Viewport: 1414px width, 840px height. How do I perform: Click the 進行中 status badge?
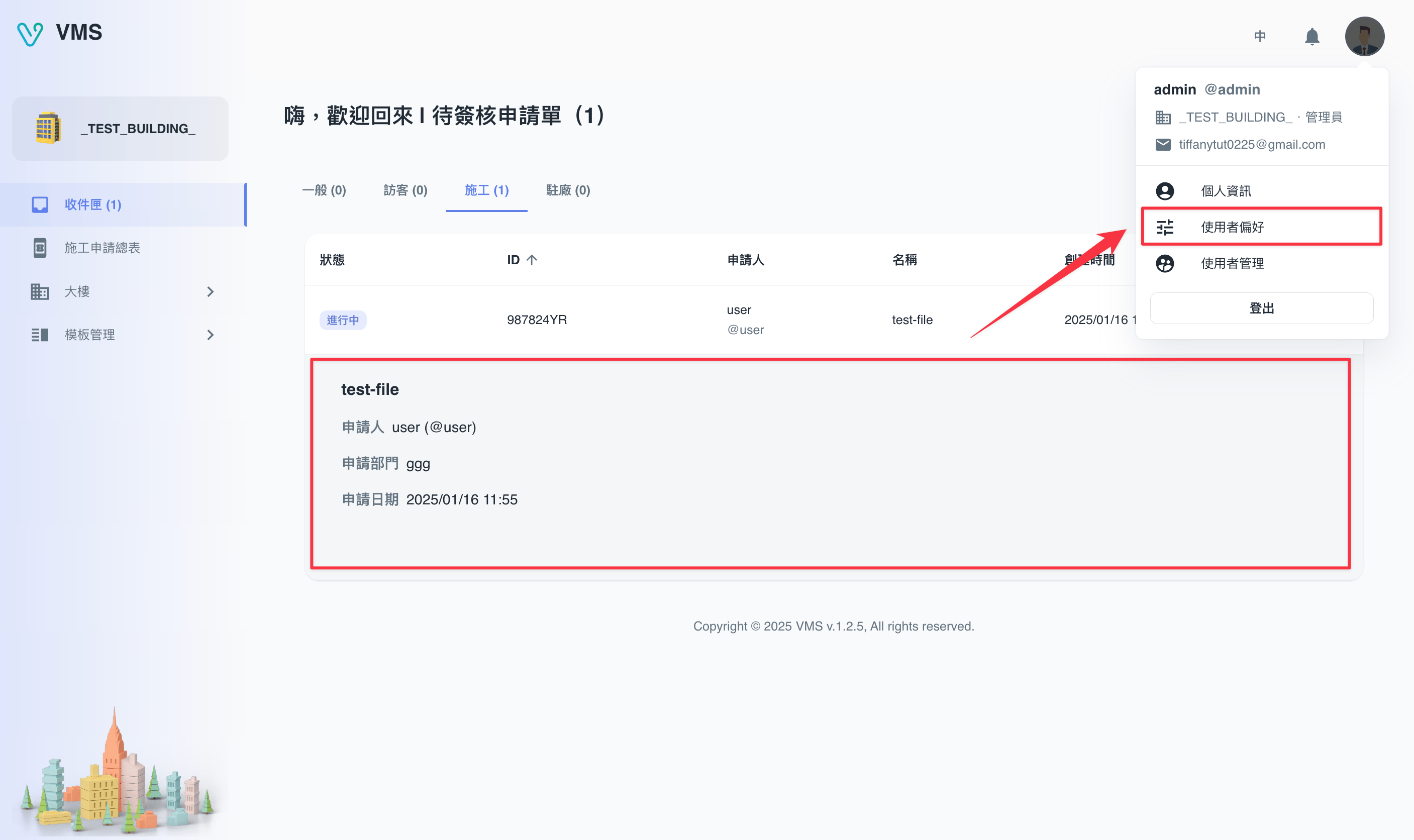coord(343,321)
